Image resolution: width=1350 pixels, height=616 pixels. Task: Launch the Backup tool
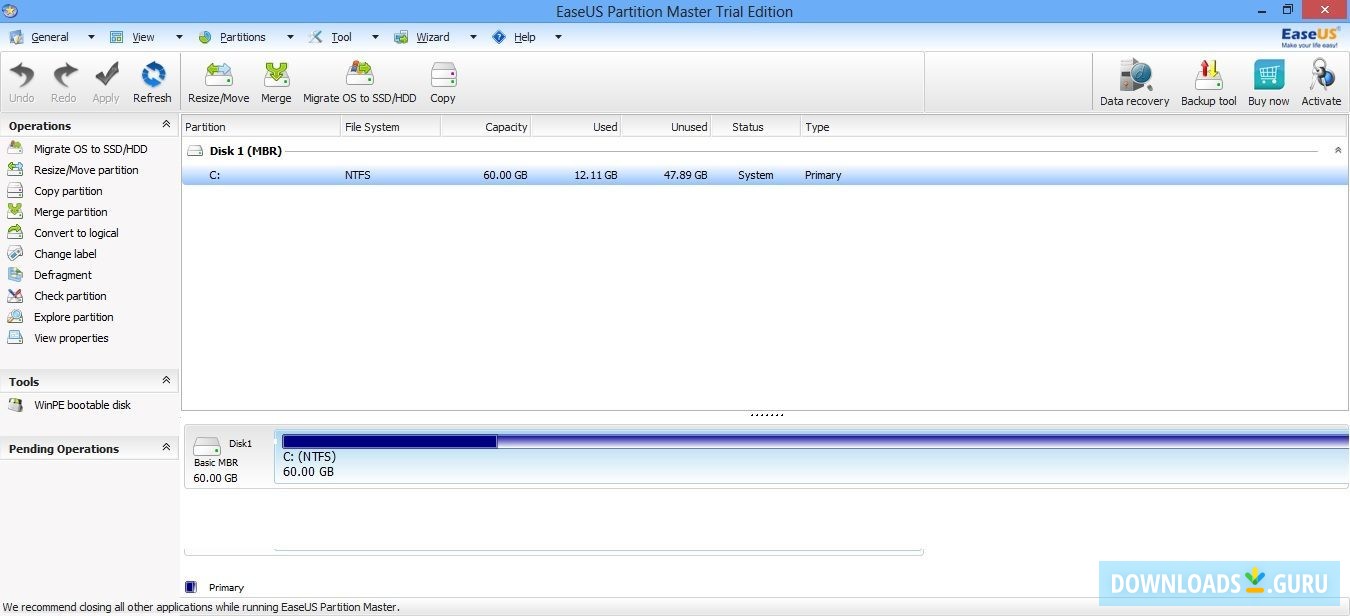click(1208, 81)
